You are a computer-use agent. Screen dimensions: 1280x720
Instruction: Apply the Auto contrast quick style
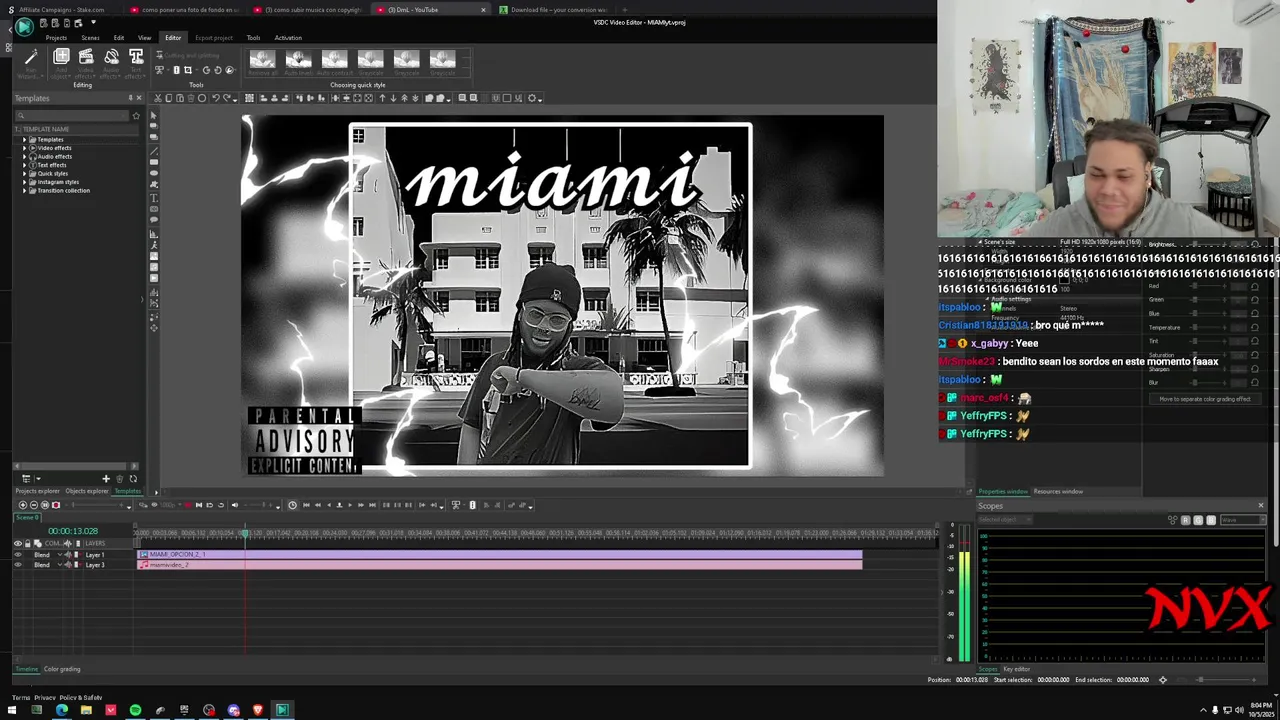click(x=334, y=62)
